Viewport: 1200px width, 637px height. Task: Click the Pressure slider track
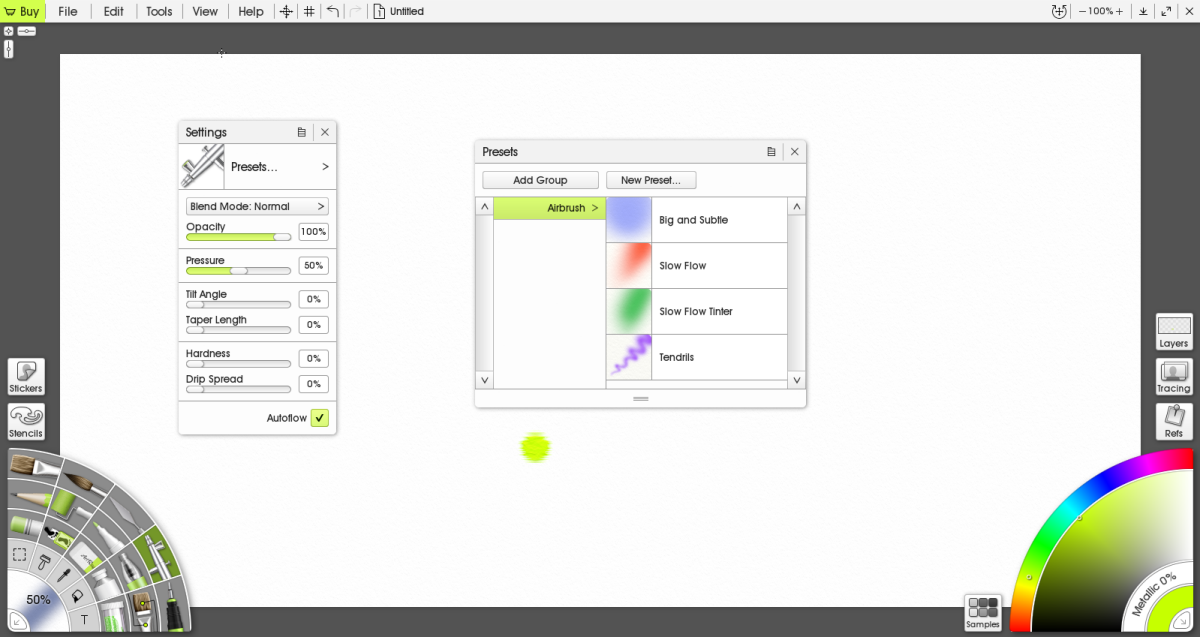coord(238,271)
